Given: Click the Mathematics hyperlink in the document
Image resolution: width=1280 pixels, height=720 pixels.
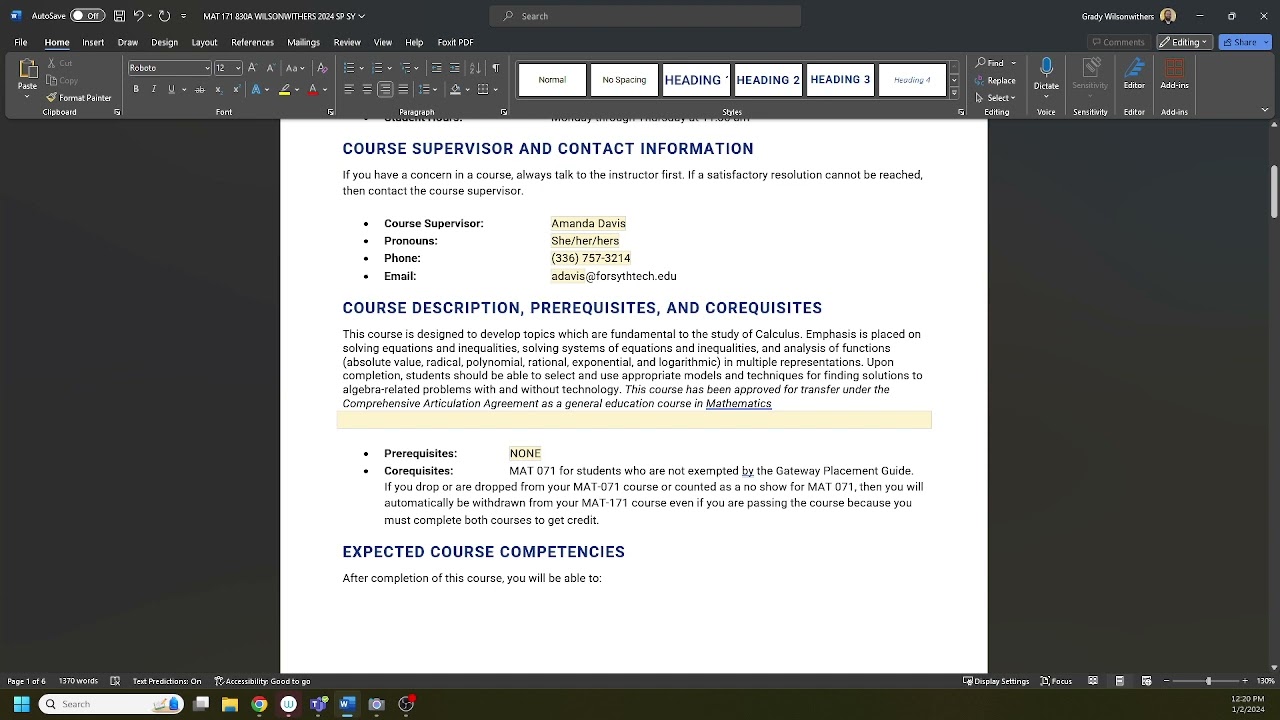Looking at the screenshot, I should point(738,403).
